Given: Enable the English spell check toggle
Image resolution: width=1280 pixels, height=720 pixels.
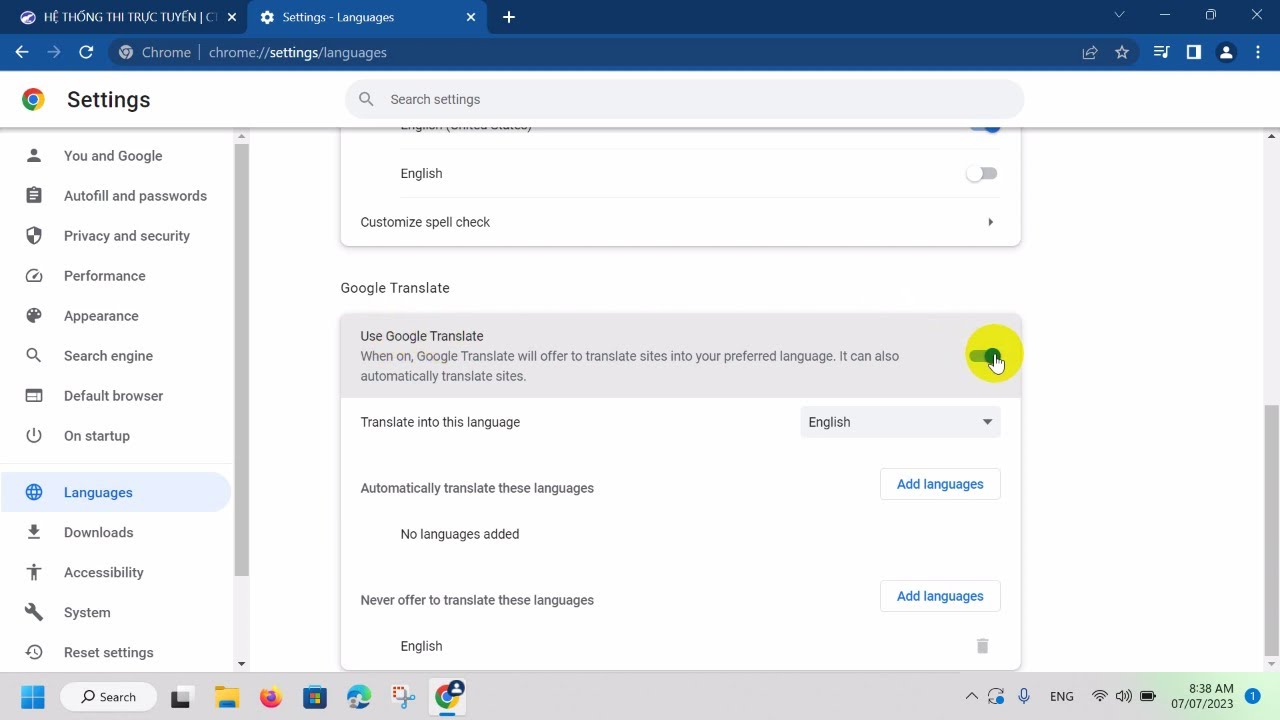Looking at the screenshot, I should (982, 173).
